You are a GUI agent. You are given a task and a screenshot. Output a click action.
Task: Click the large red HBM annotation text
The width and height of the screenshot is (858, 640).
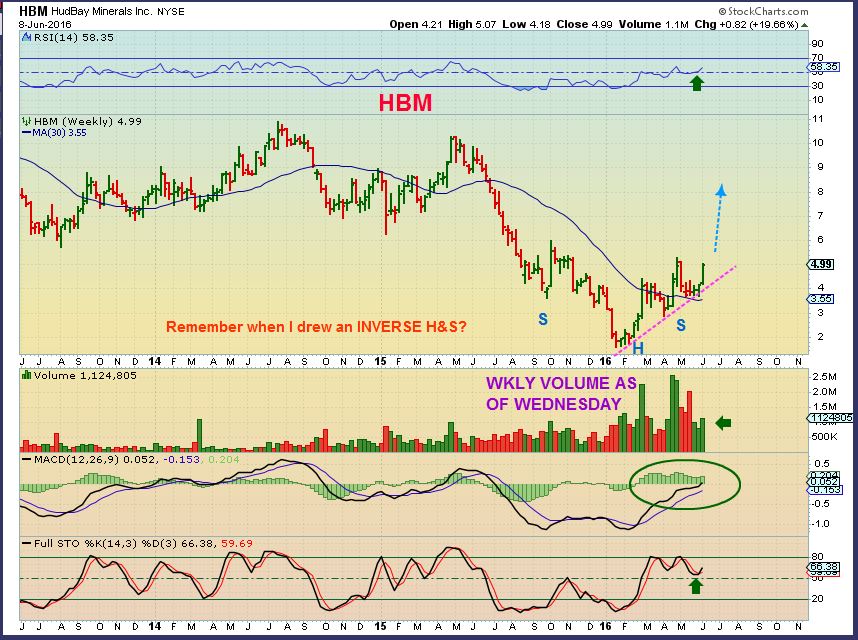tap(405, 103)
